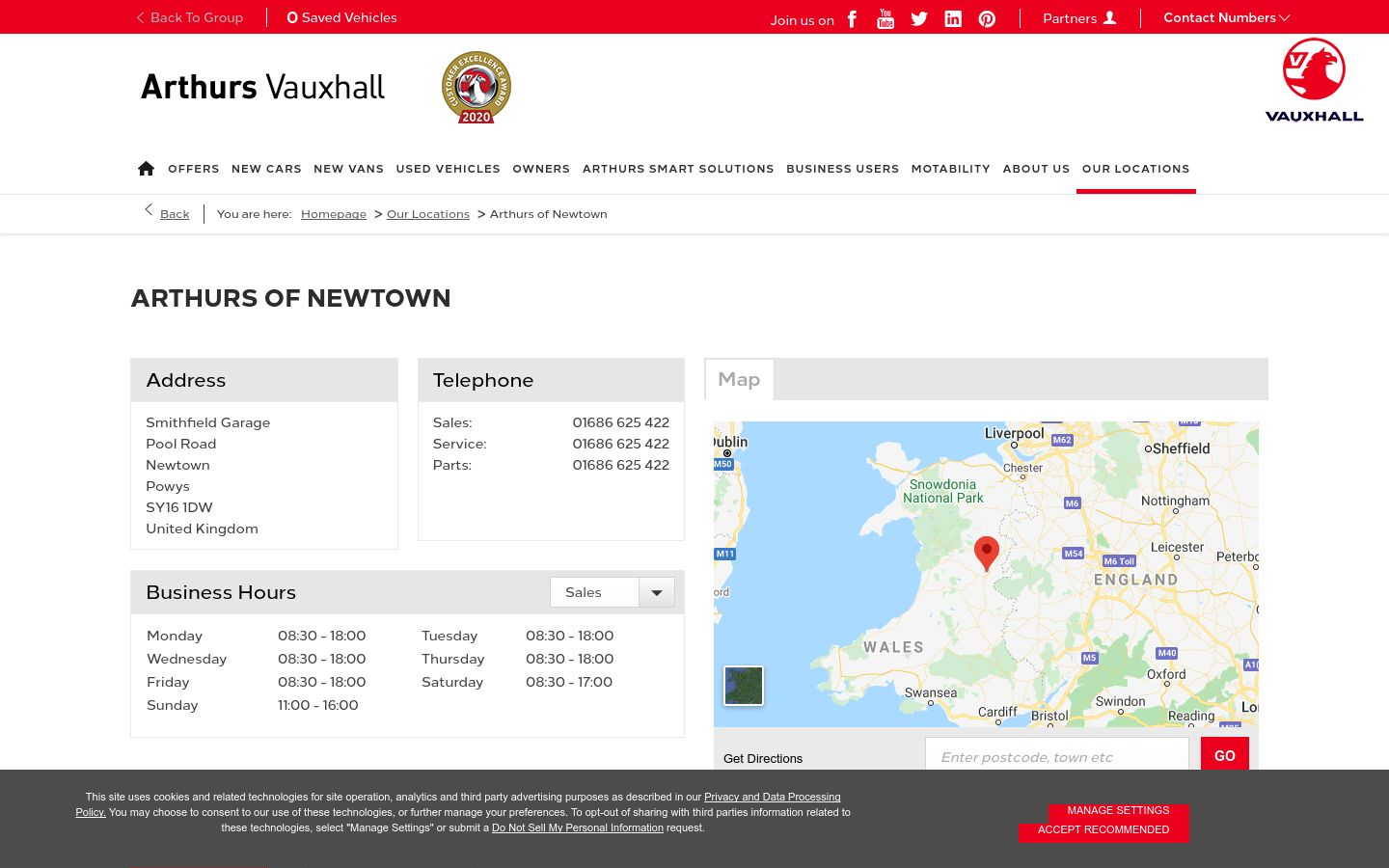Select the Map tab
The image size is (1389, 868).
point(739,379)
